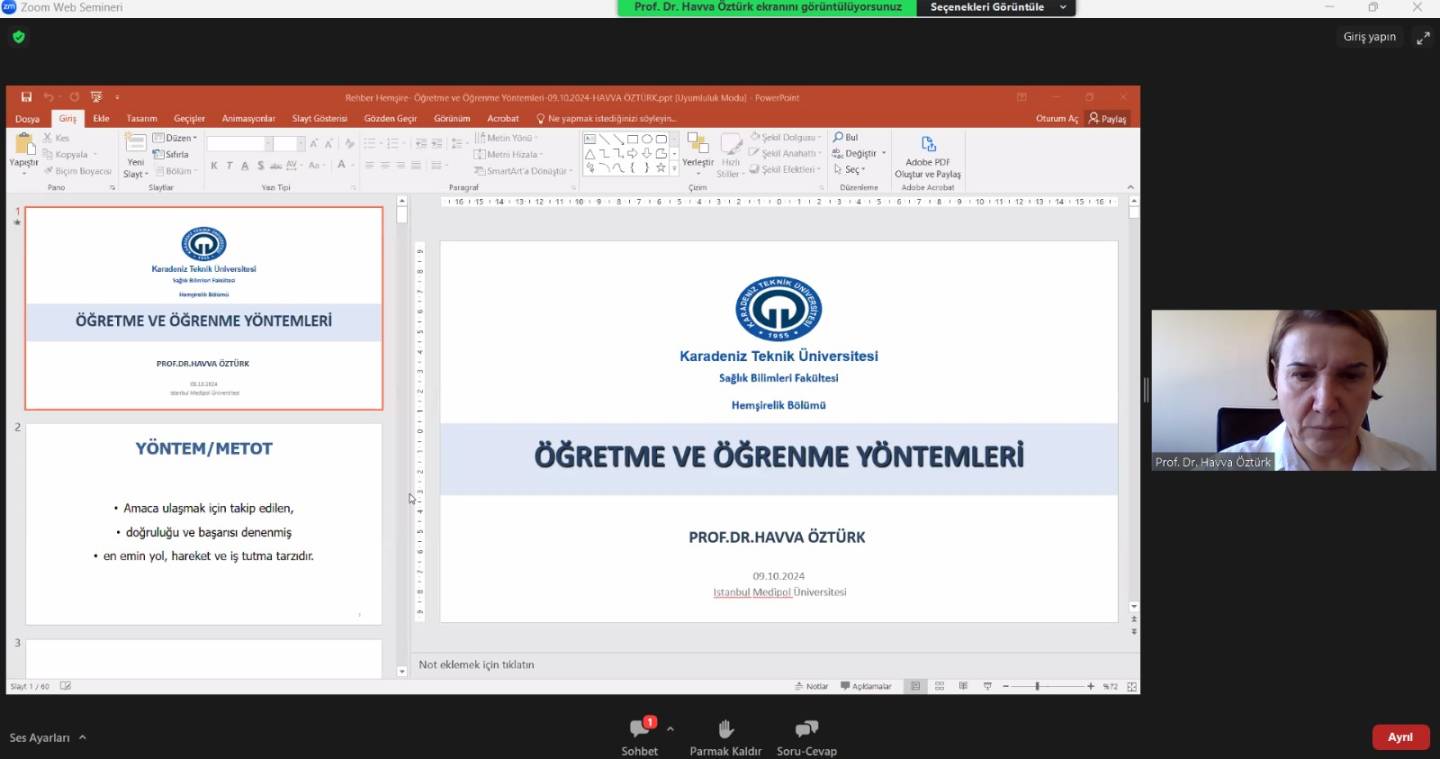Image resolution: width=1440 pixels, height=759 pixels.
Task: Fit slide to window icon
Action: pyautogui.click(x=1132, y=686)
